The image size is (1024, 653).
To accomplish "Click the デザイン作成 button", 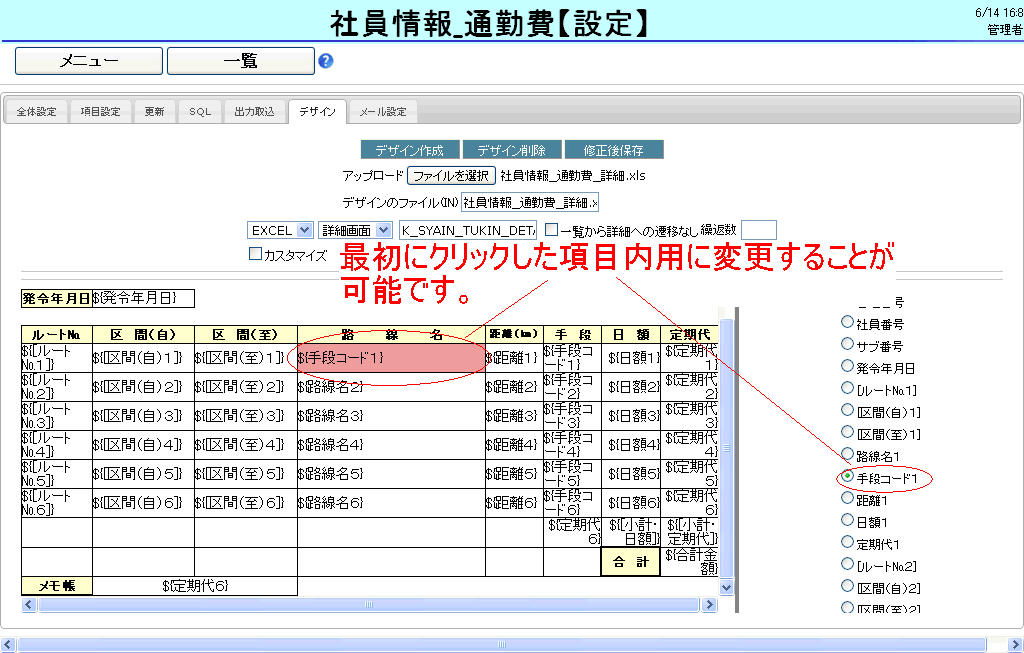I will [410, 150].
